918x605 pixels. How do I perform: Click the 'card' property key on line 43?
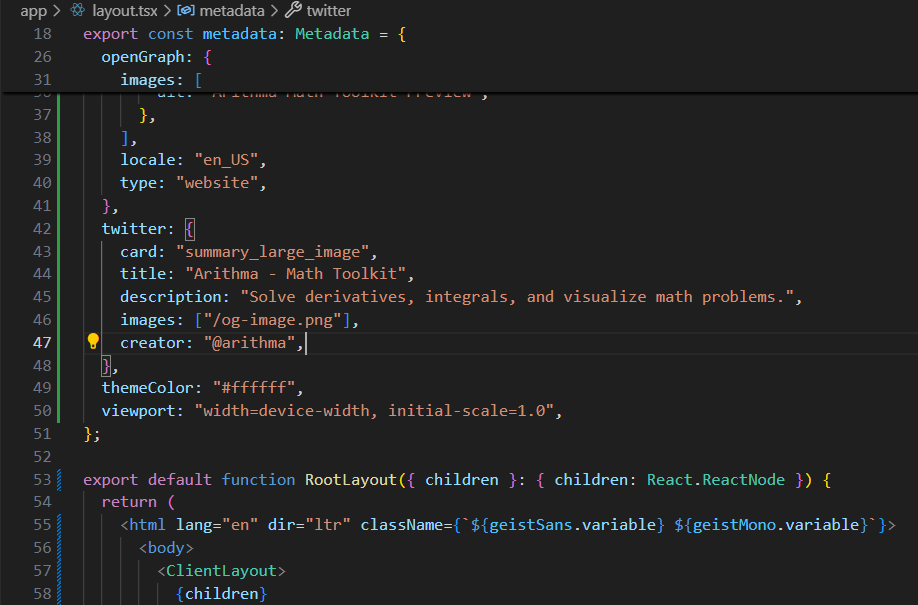138,252
